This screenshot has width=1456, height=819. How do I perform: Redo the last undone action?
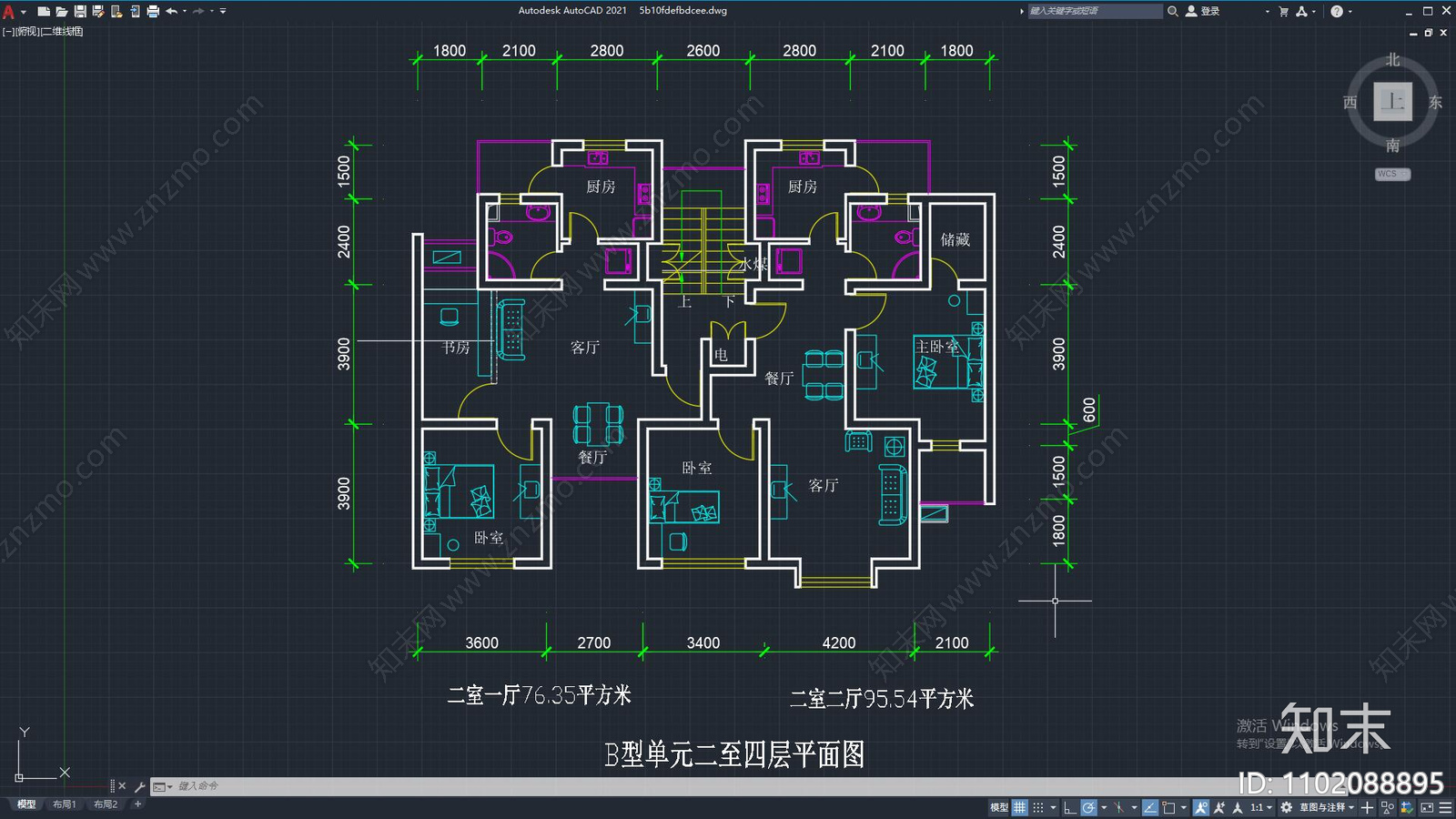point(198,11)
